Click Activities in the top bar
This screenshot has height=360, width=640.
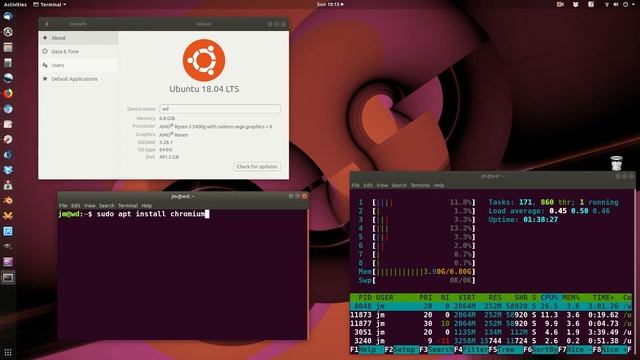coord(15,4)
